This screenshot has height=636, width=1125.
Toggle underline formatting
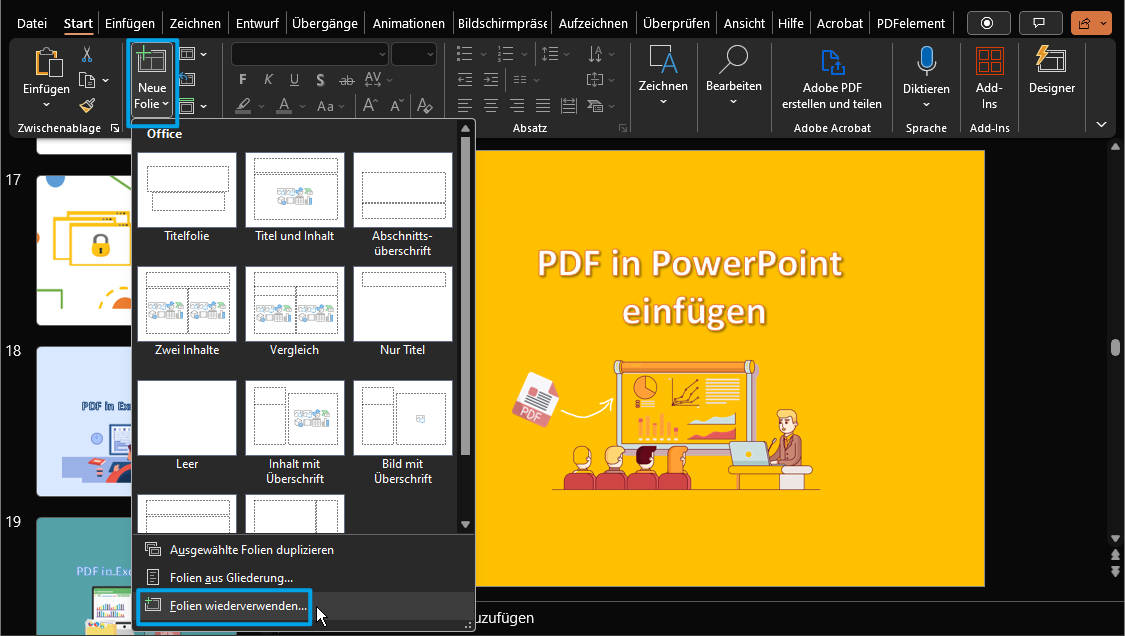(x=294, y=79)
